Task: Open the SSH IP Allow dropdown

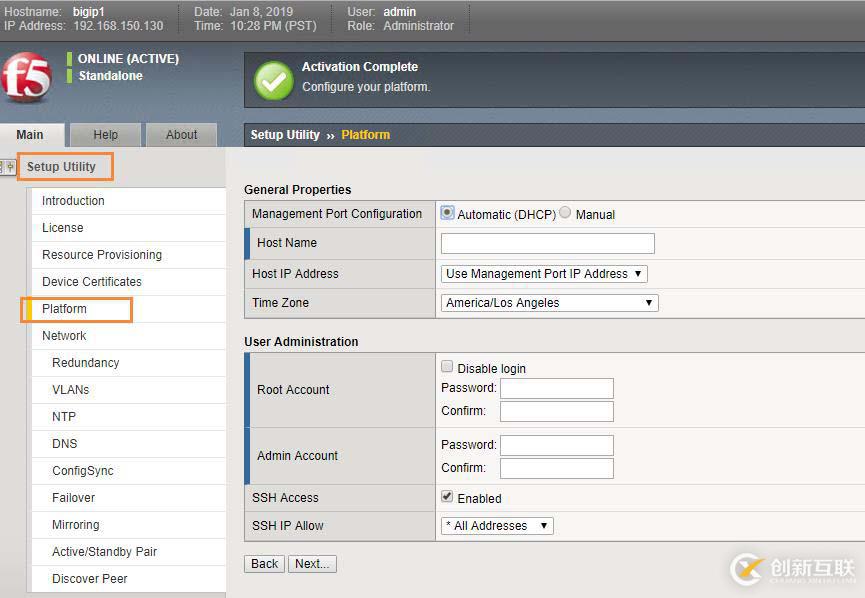Action: pos(497,526)
